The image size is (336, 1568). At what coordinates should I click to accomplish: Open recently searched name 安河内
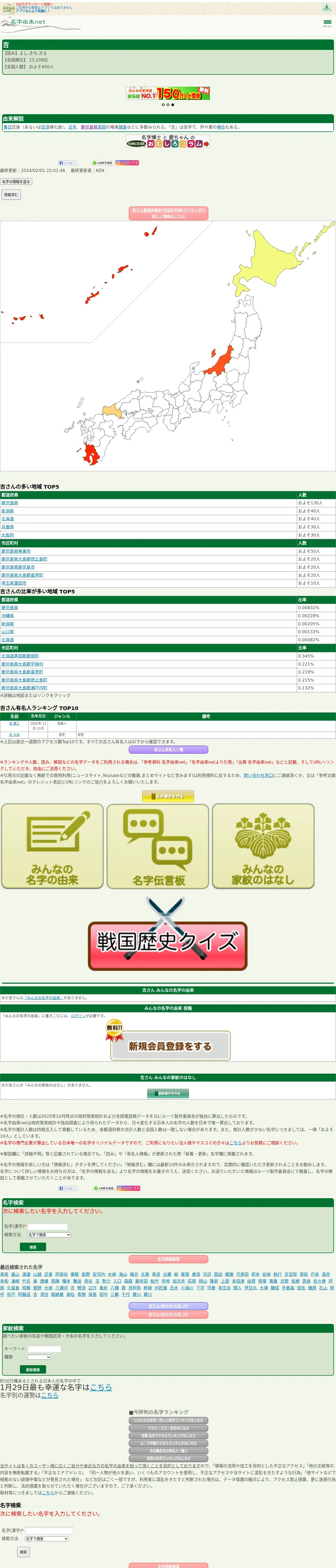point(99,1274)
